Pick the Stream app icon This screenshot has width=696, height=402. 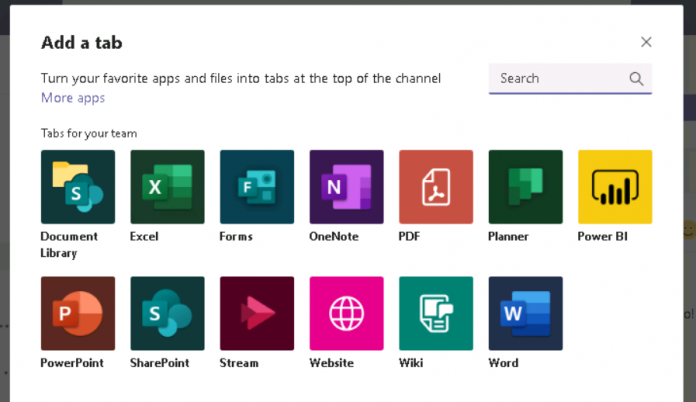coord(257,313)
